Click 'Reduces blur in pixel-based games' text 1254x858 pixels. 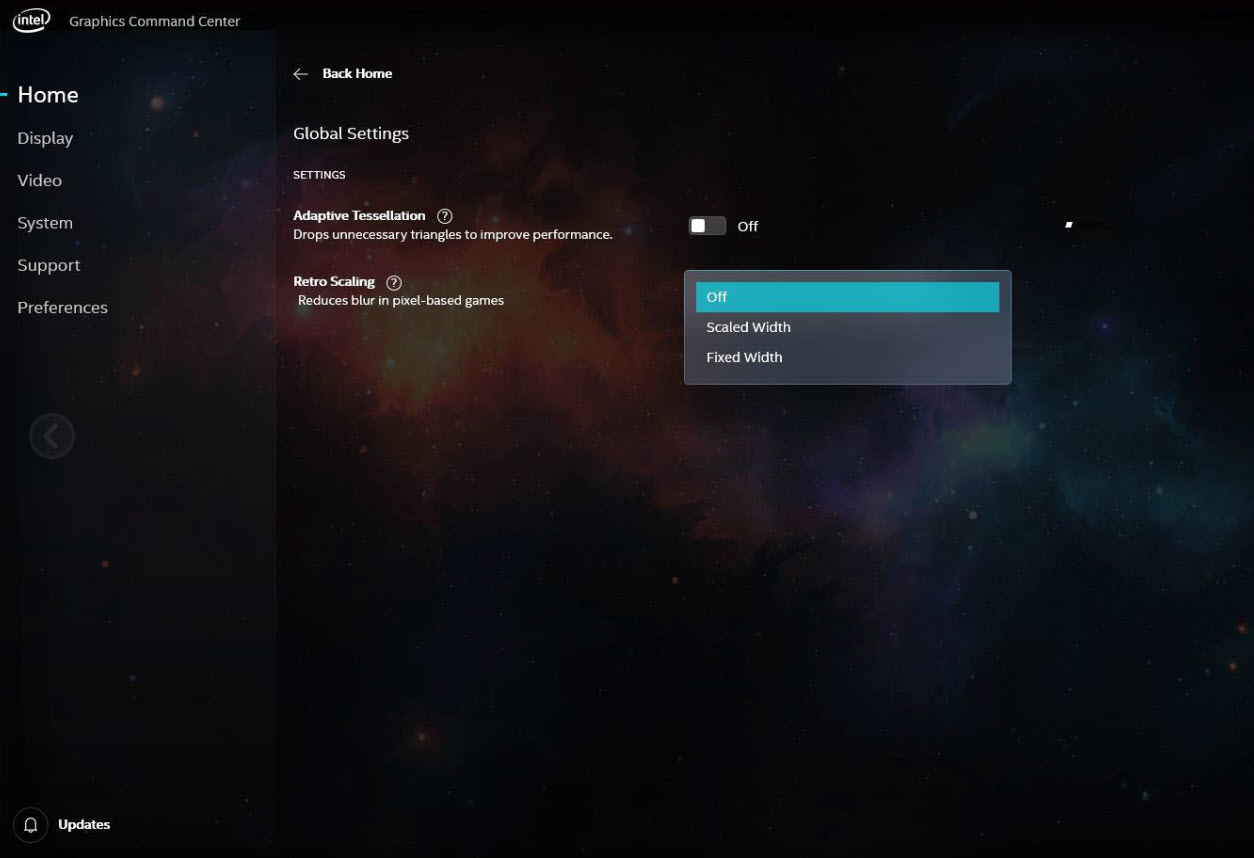tap(401, 300)
